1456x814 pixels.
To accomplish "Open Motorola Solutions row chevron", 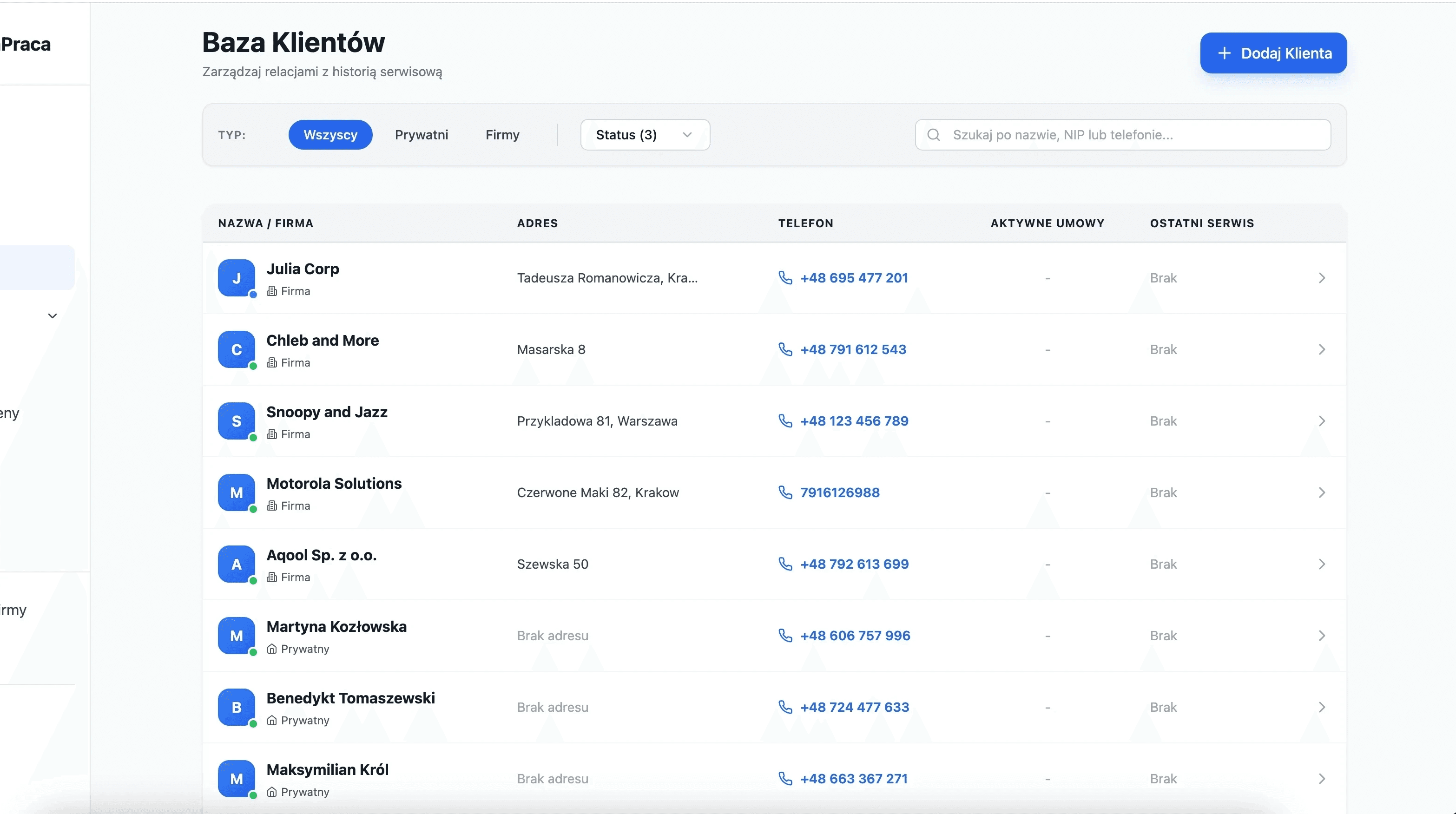I will (x=1322, y=492).
